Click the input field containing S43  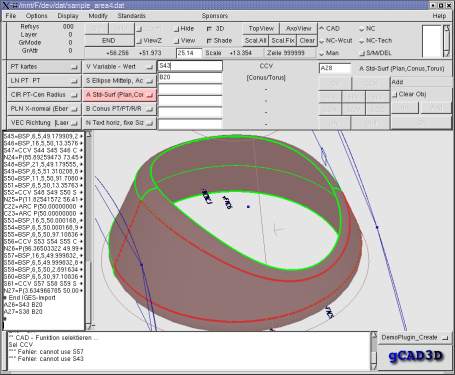point(190,66)
